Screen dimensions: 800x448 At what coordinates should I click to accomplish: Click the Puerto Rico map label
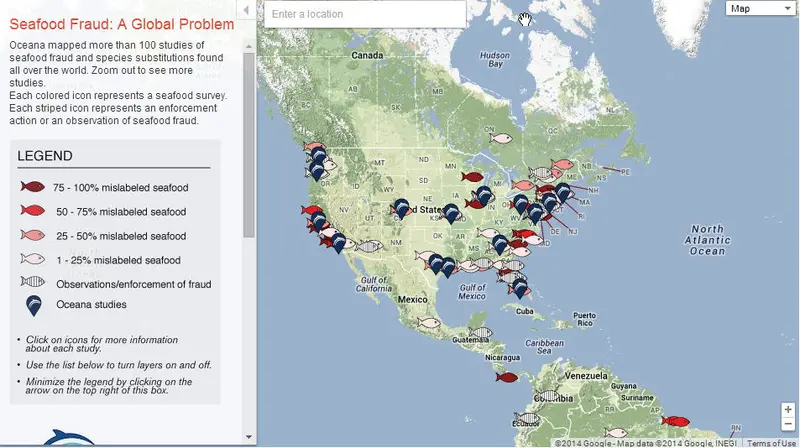(585, 319)
